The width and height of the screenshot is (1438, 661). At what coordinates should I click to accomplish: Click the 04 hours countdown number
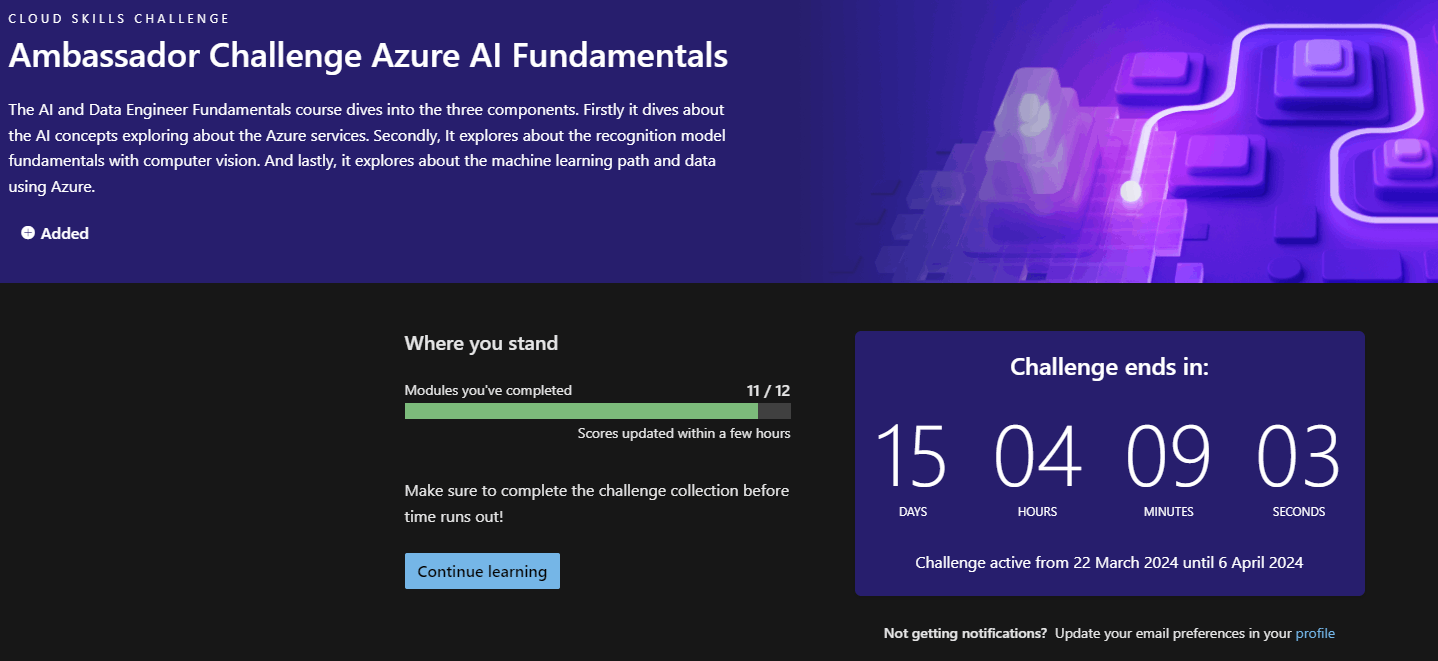coord(1037,456)
